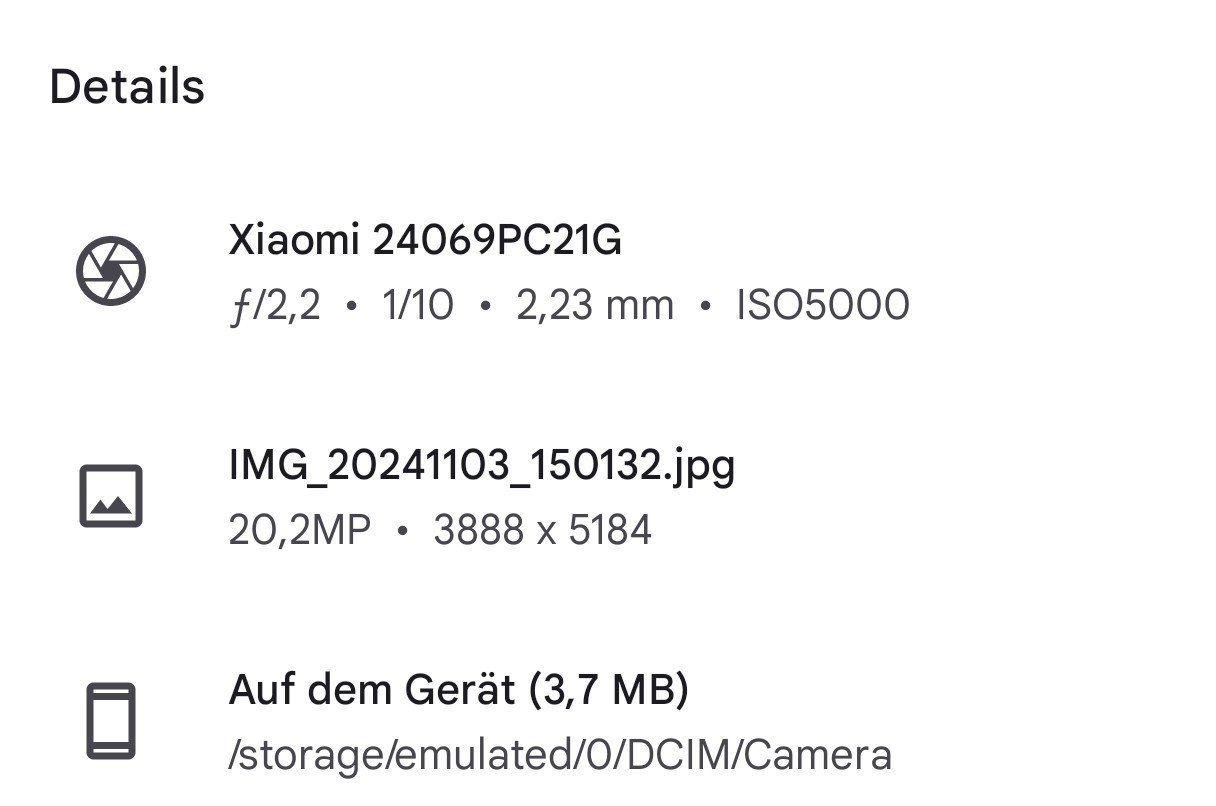Screen dimensions: 1216x806
Task: Tap Auf dem Gerät (3,7 MB) label
Action: click(459, 690)
